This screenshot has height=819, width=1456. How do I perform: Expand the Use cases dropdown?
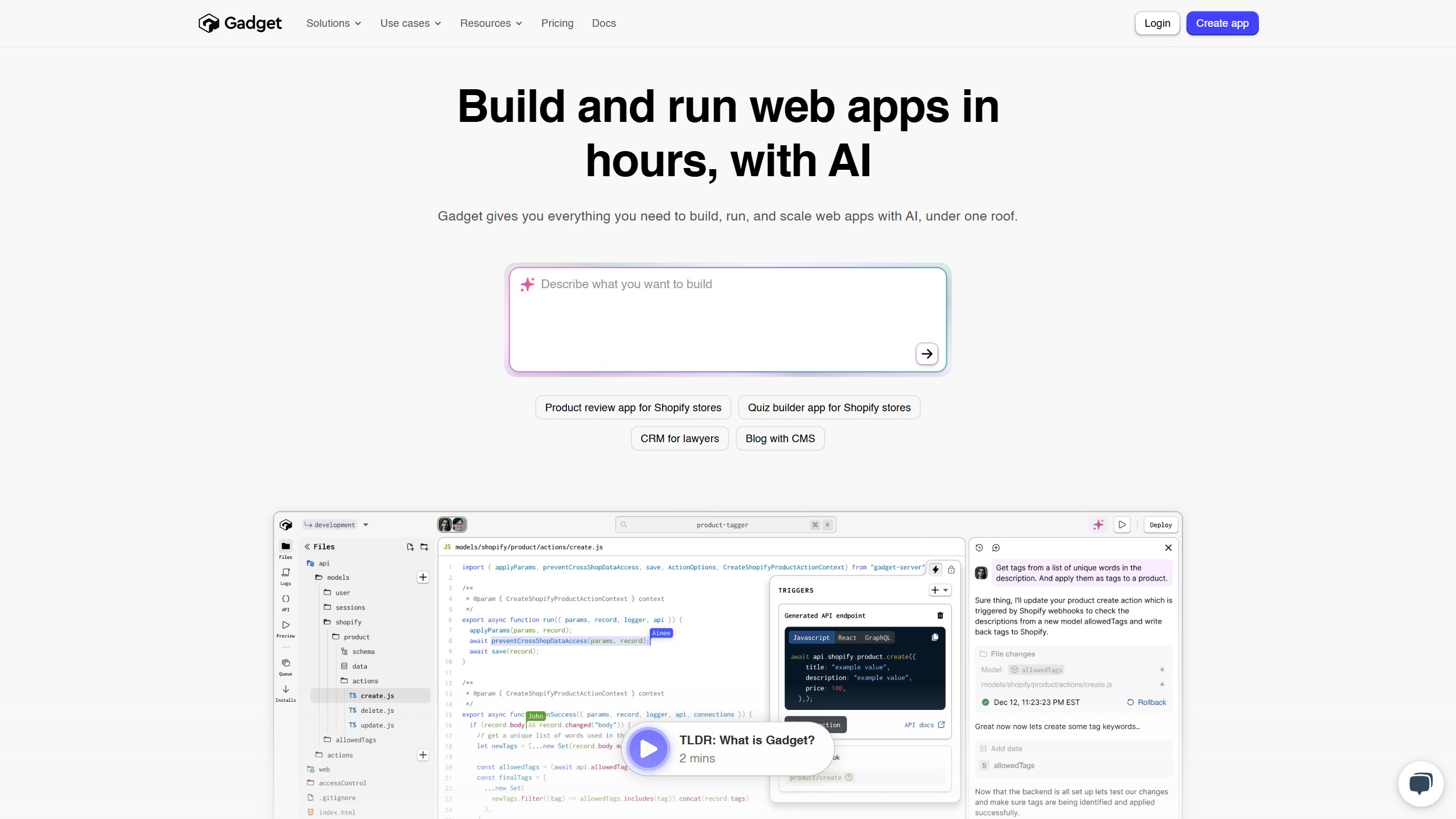[x=411, y=23]
